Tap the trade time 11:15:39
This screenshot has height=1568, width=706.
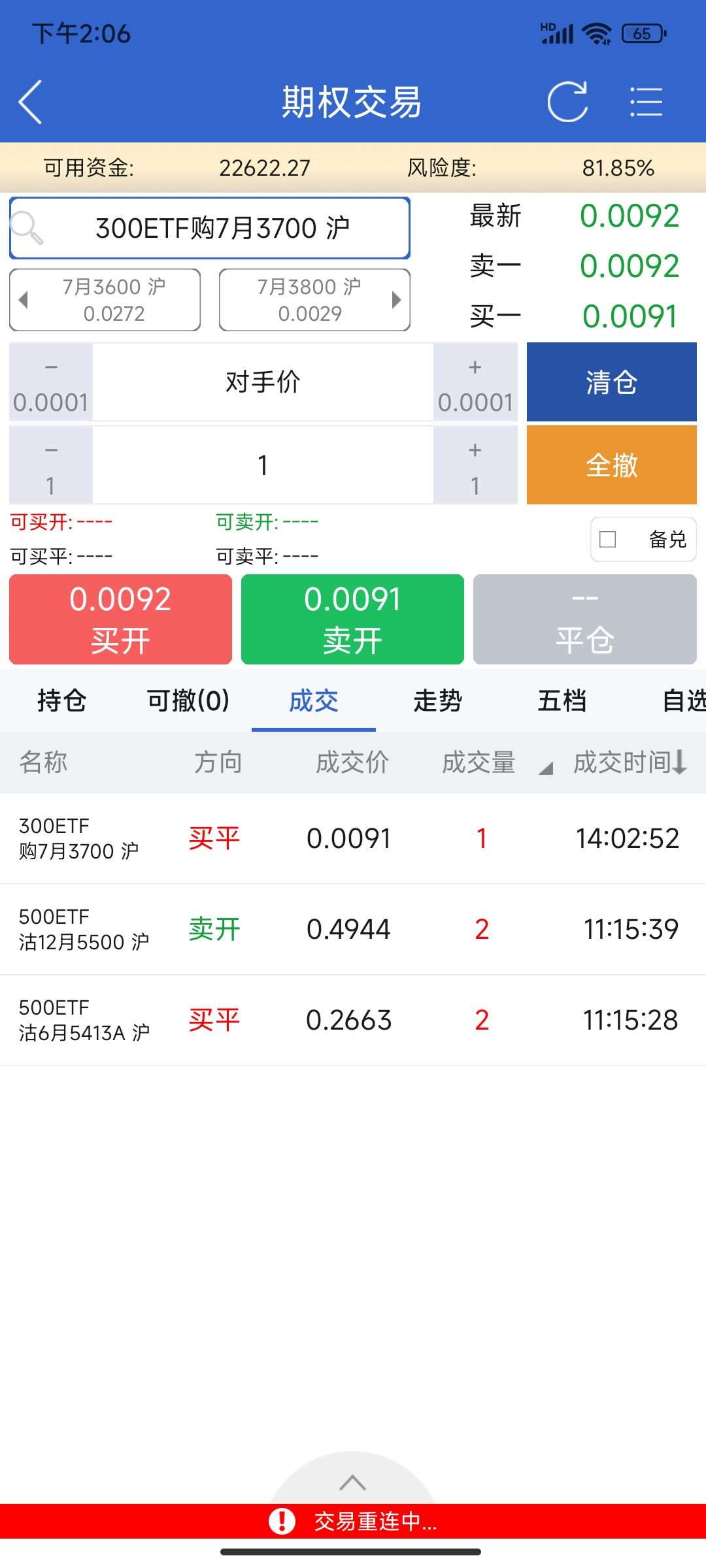click(x=631, y=929)
